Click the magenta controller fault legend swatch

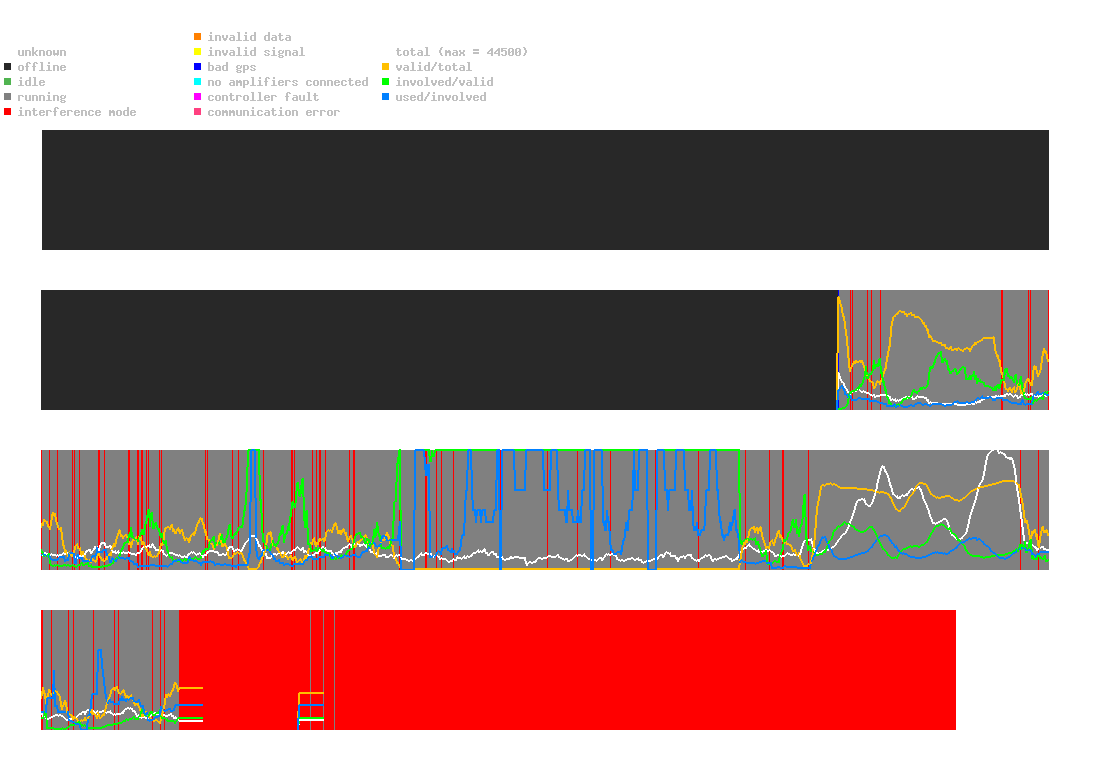pyautogui.click(x=198, y=97)
